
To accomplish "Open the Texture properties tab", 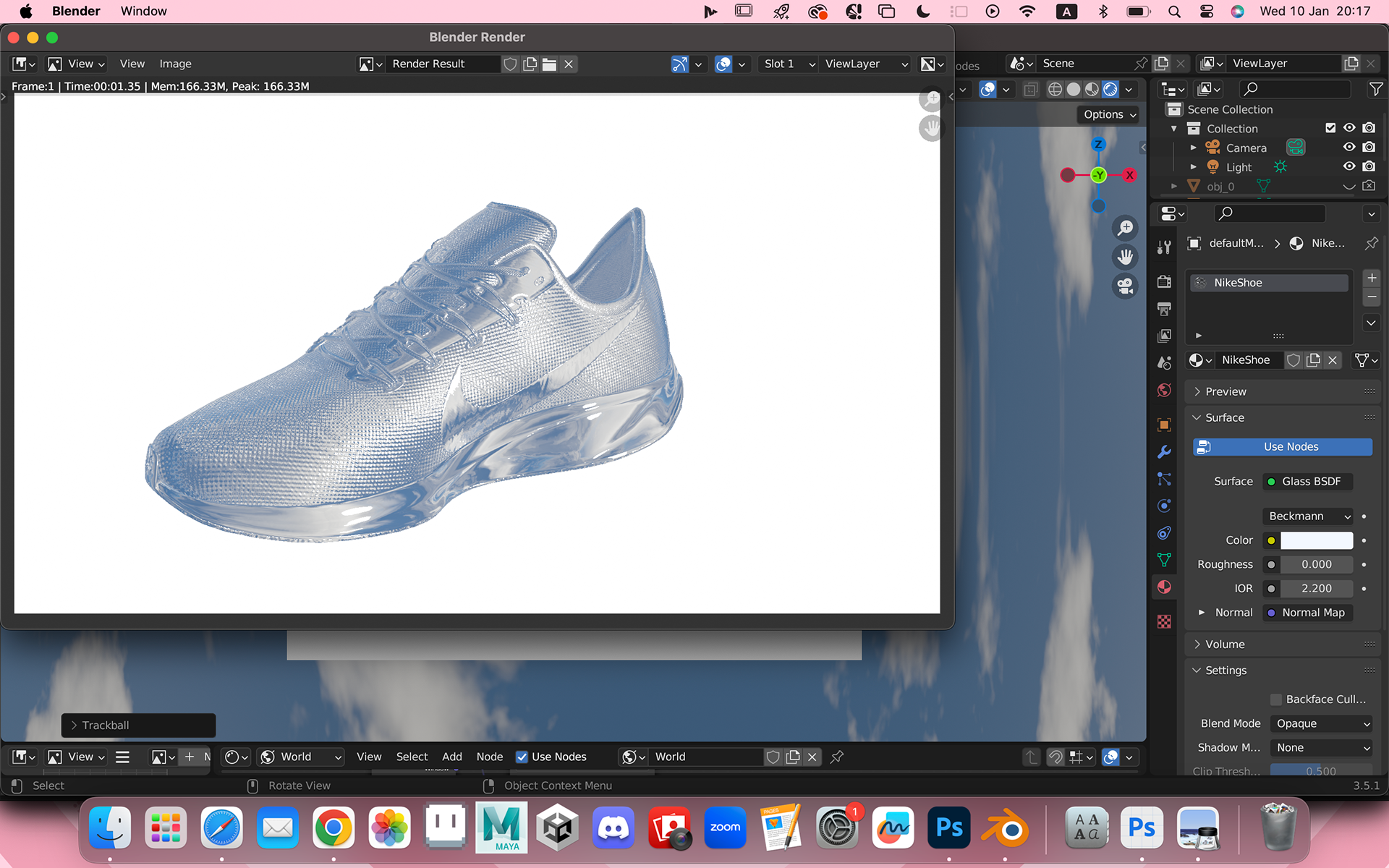I will tap(1164, 621).
